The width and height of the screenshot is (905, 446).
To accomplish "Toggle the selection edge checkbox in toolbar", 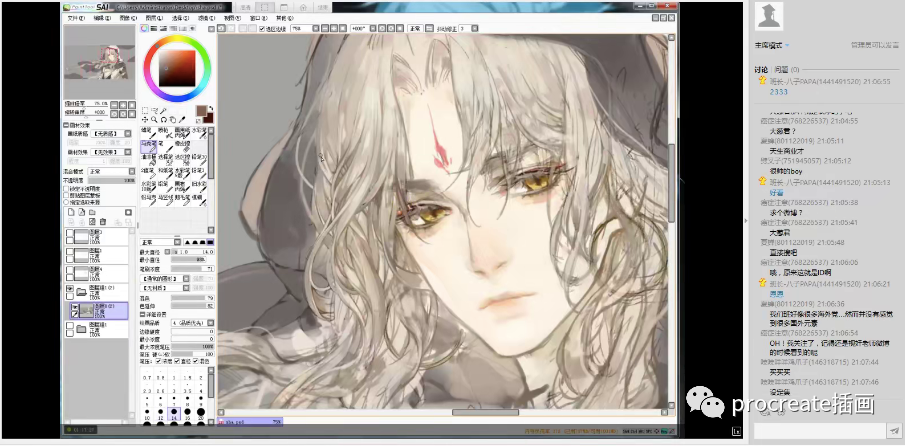I will 262,30.
